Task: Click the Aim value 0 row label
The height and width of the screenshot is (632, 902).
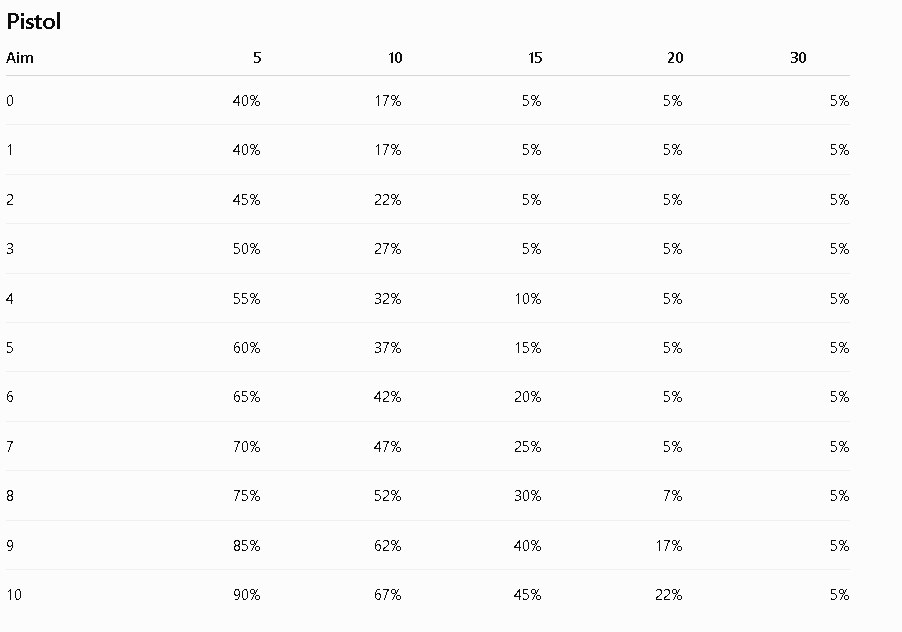Action: pyautogui.click(x=10, y=101)
